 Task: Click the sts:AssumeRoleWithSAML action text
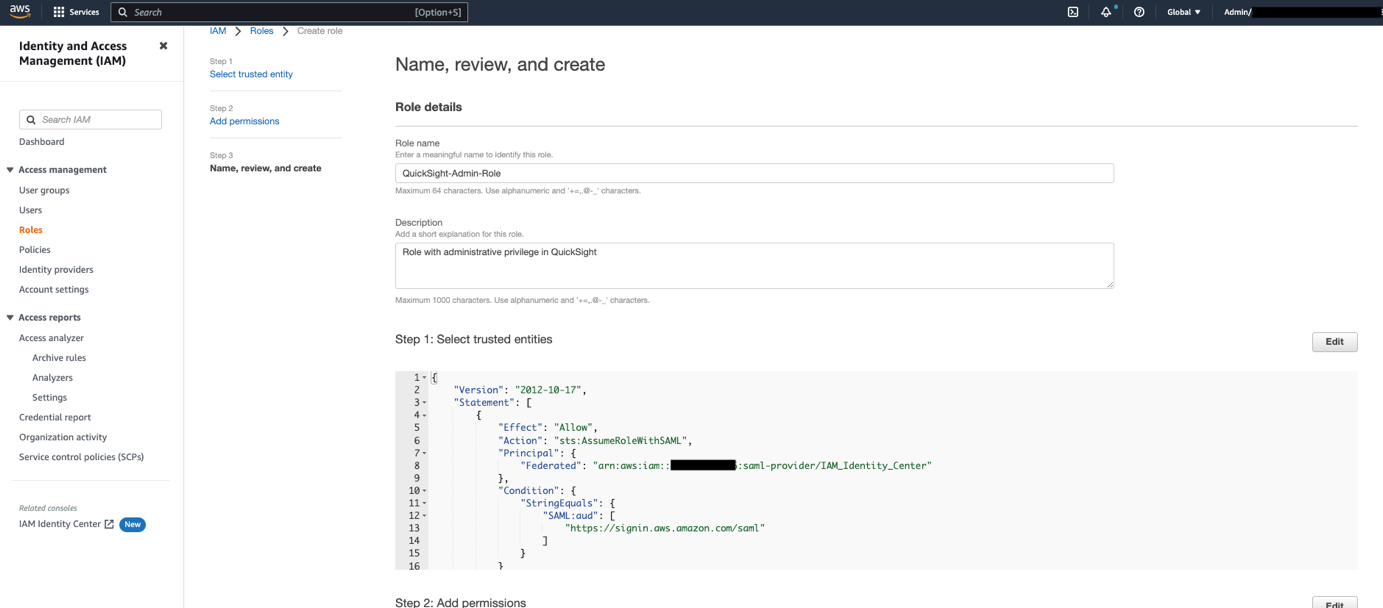coord(621,440)
